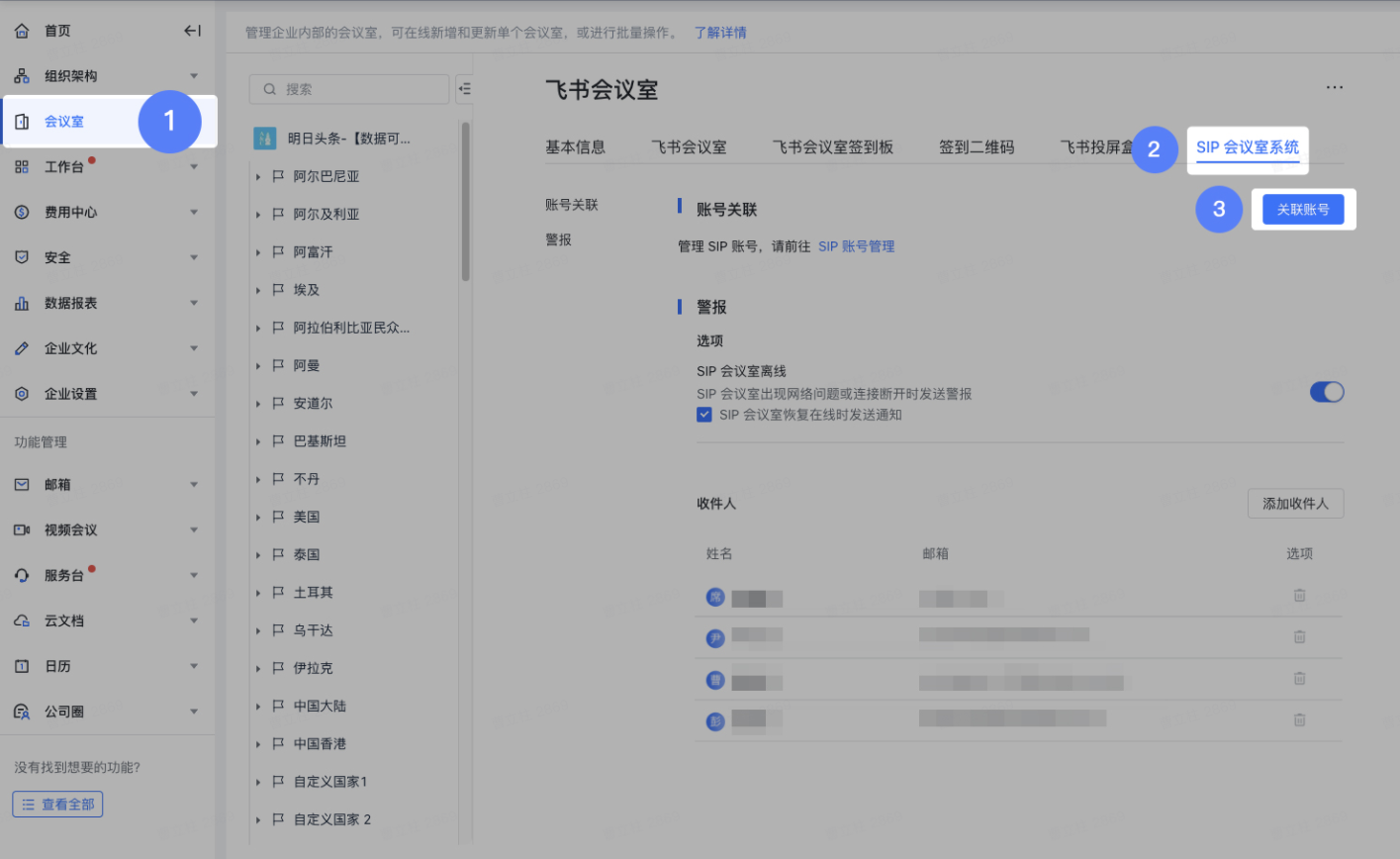Open the 企业设置 hexagon icon
The height and width of the screenshot is (859, 1400).
pos(22,394)
